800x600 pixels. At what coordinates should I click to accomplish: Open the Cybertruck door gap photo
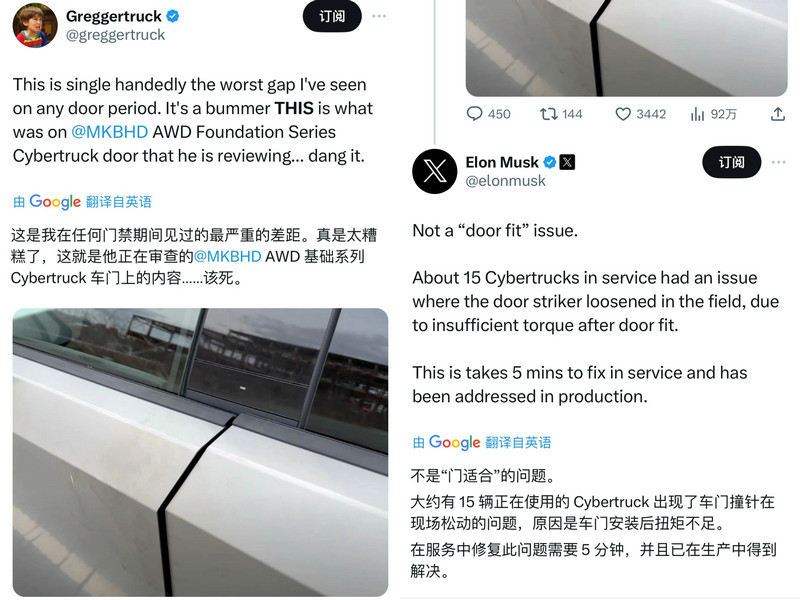tap(200, 452)
